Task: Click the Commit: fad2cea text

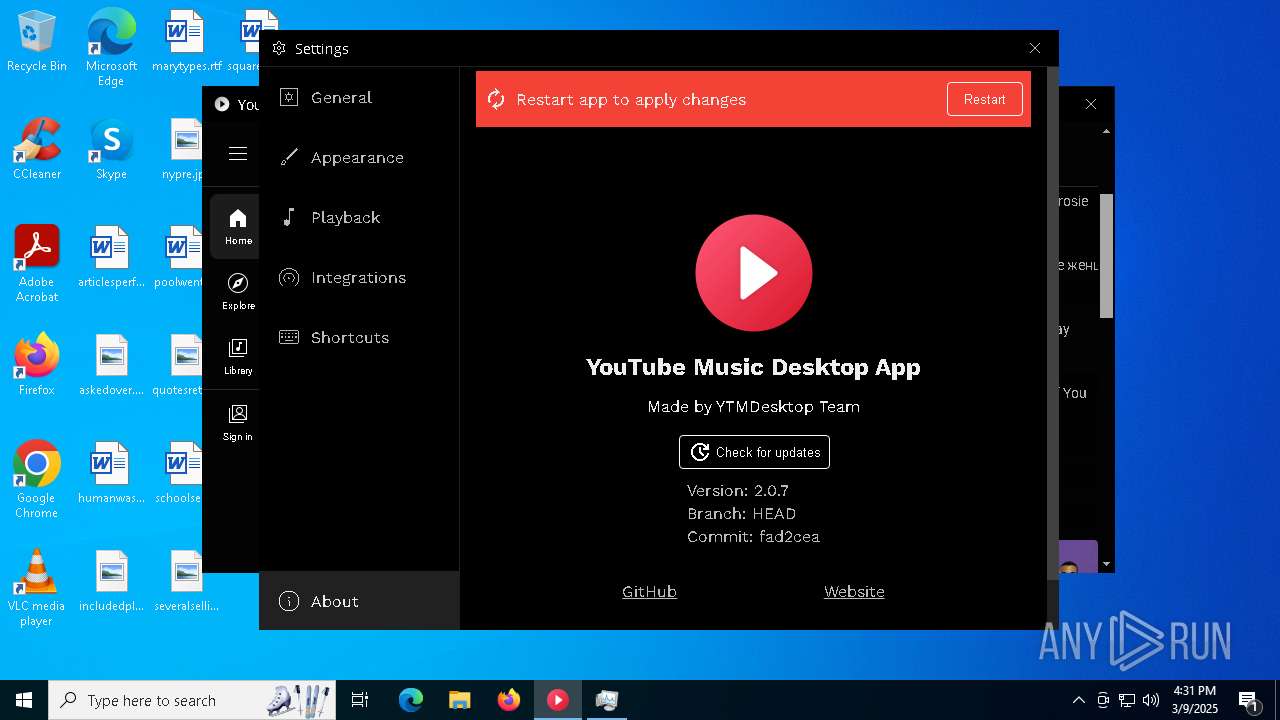Action: 753,536
